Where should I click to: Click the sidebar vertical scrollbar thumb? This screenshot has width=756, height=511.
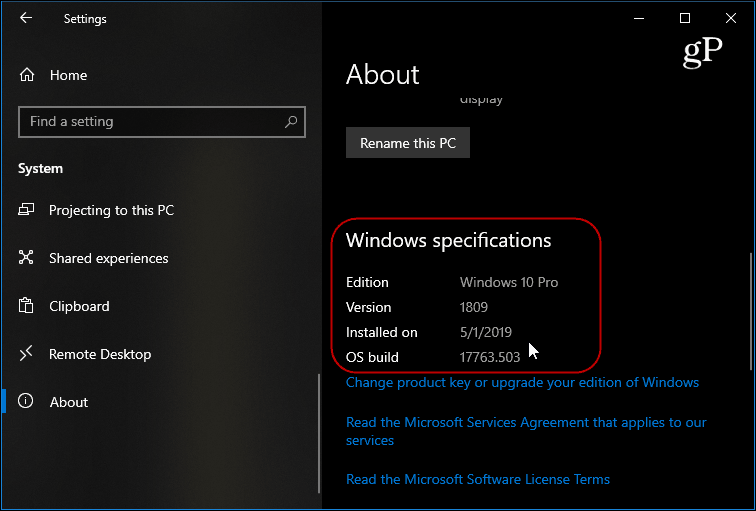point(319,433)
